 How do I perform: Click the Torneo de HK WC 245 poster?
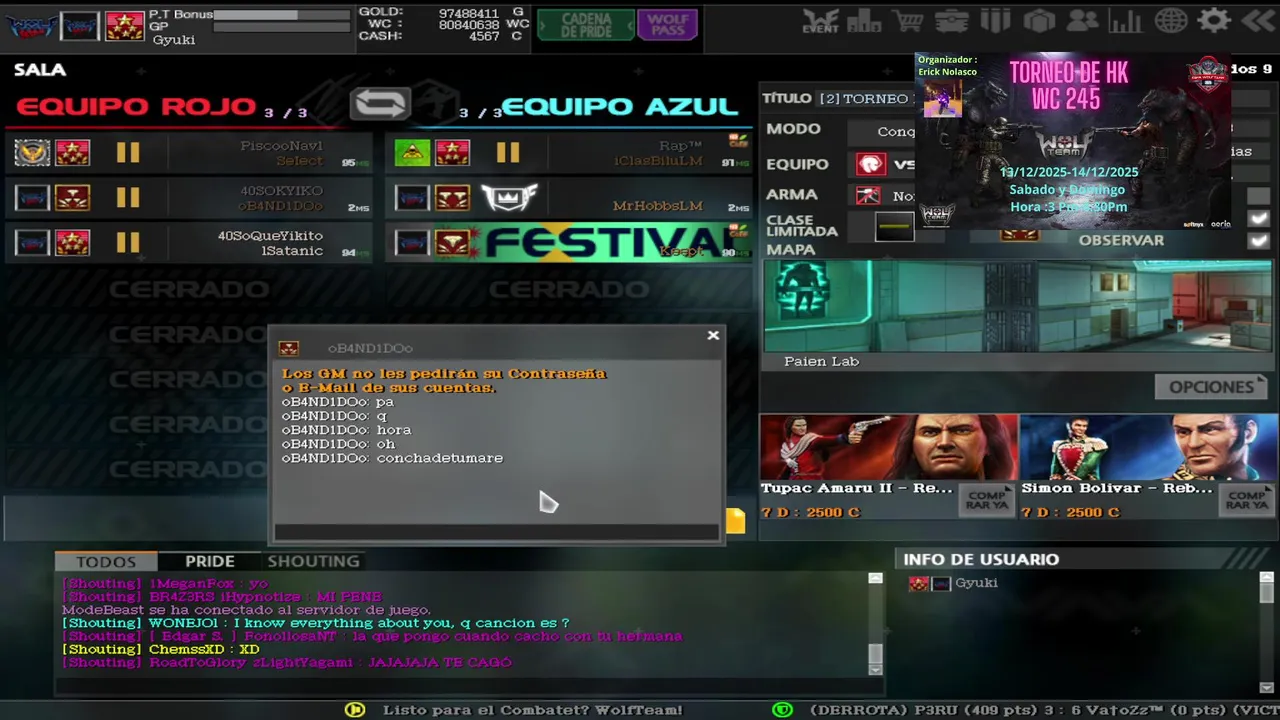pos(1073,141)
